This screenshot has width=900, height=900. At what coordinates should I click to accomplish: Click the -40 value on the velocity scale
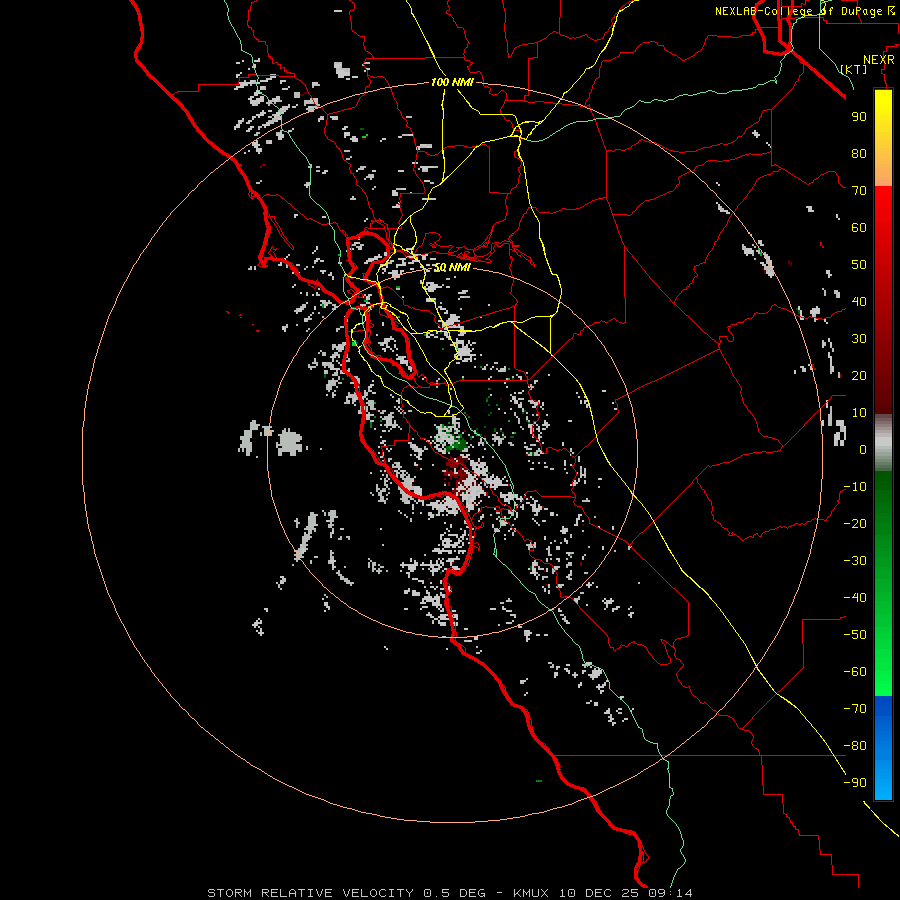855,598
